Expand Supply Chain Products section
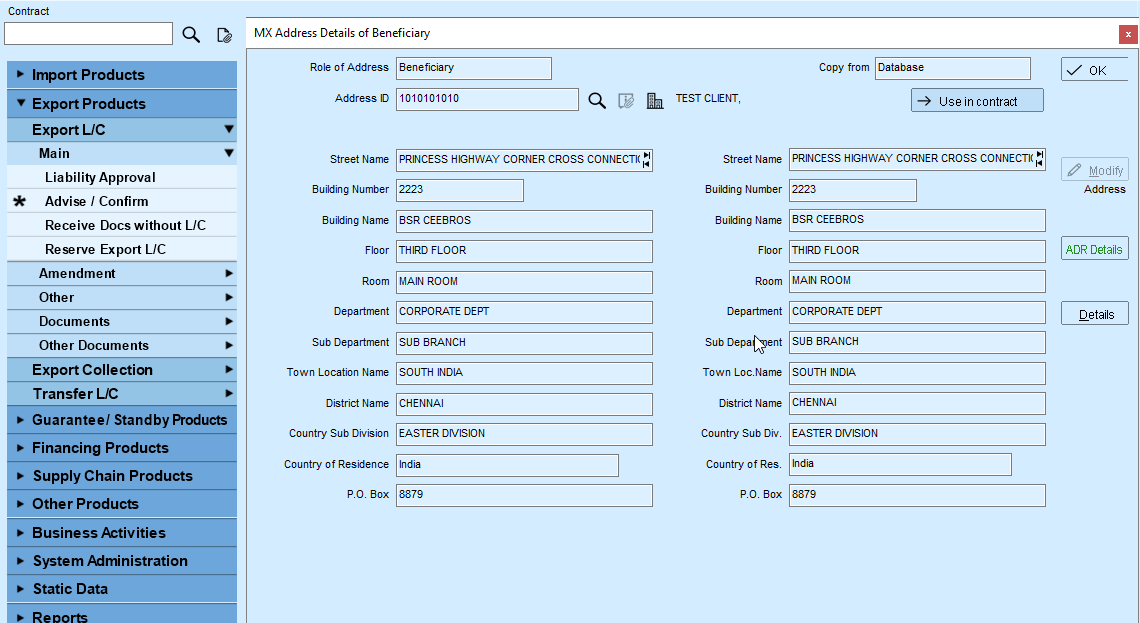This screenshot has width=1140, height=623. [x=122, y=476]
